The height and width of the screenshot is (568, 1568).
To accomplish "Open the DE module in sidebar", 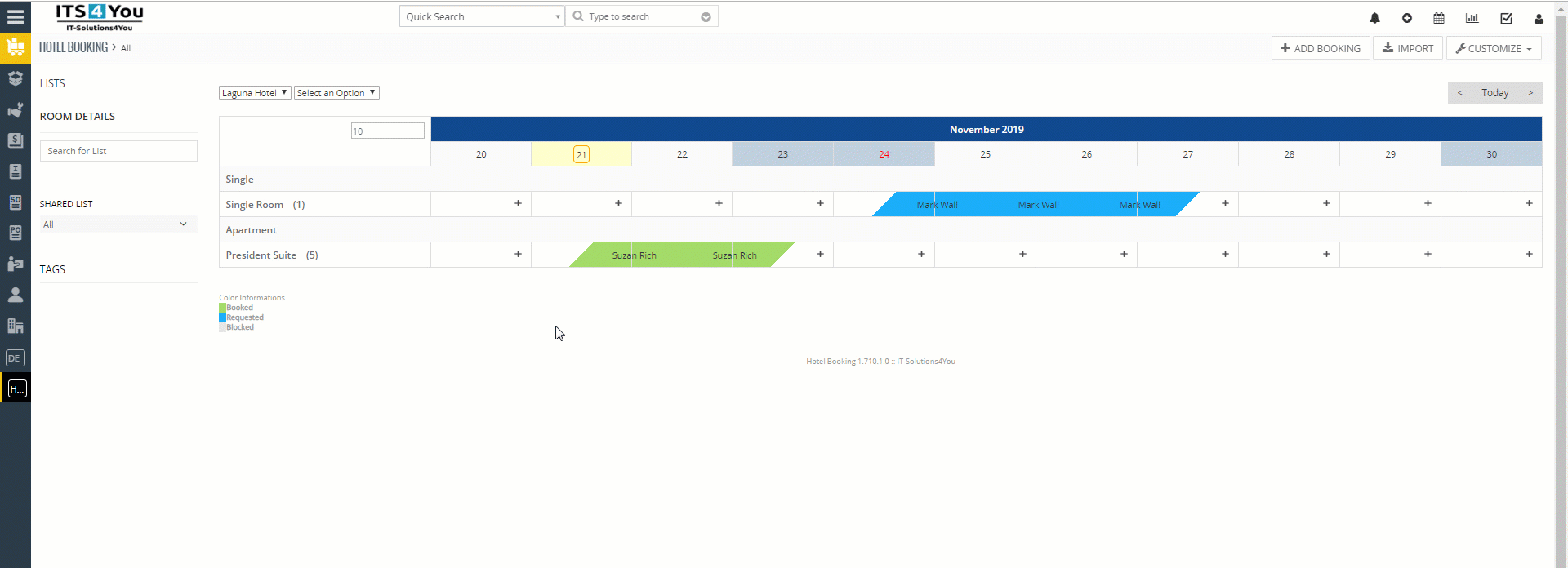I will [15, 358].
